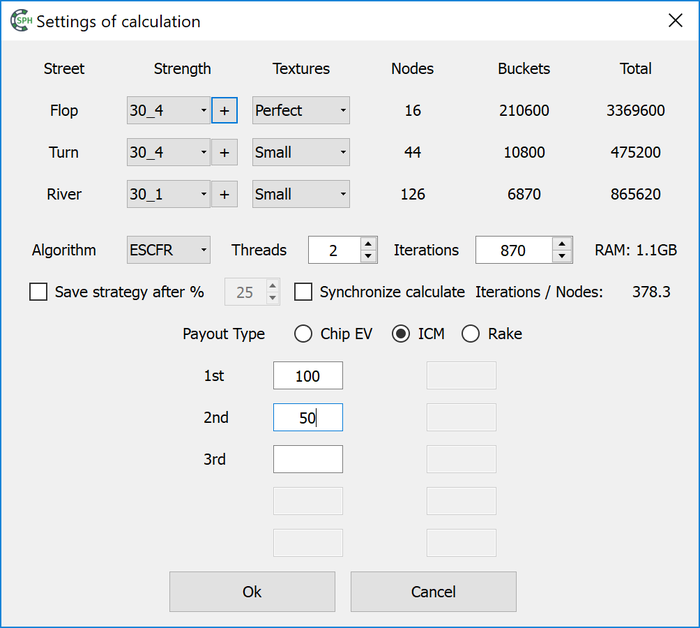Enable Save strategy after % checkbox
The height and width of the screenshot is (628, 700).
(39, 292)
